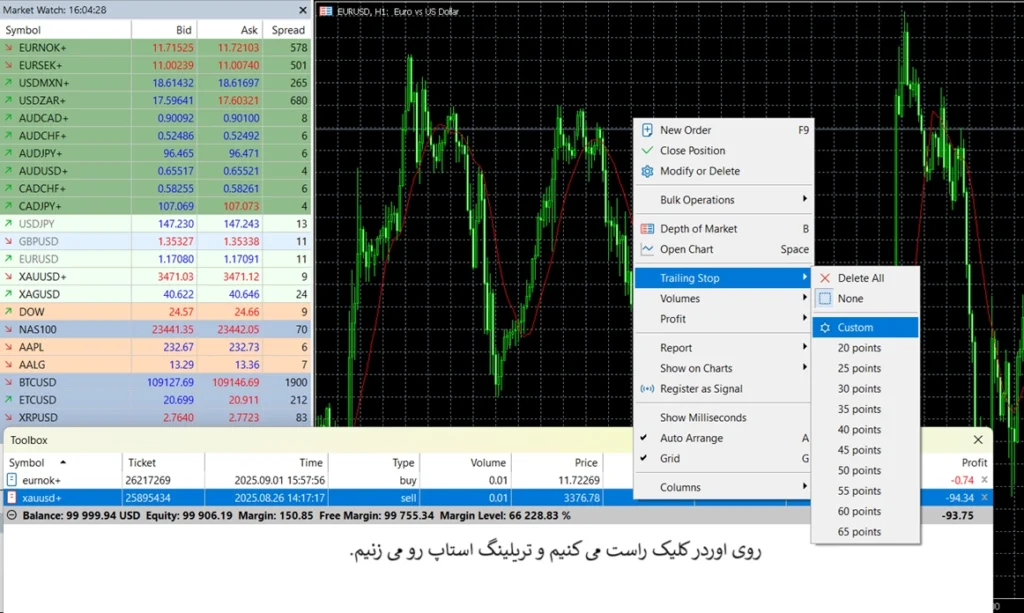This screenshot has width=1024, height=613.
Task: Click the Modify or Delete gear icon
Action: pyautogui.click(x=647, y=171)
